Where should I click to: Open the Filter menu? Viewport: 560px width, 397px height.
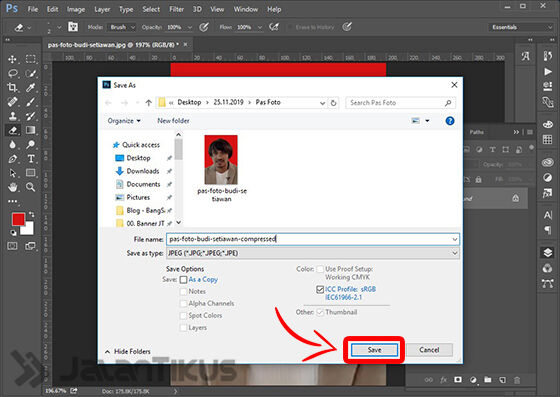(176, 9)
